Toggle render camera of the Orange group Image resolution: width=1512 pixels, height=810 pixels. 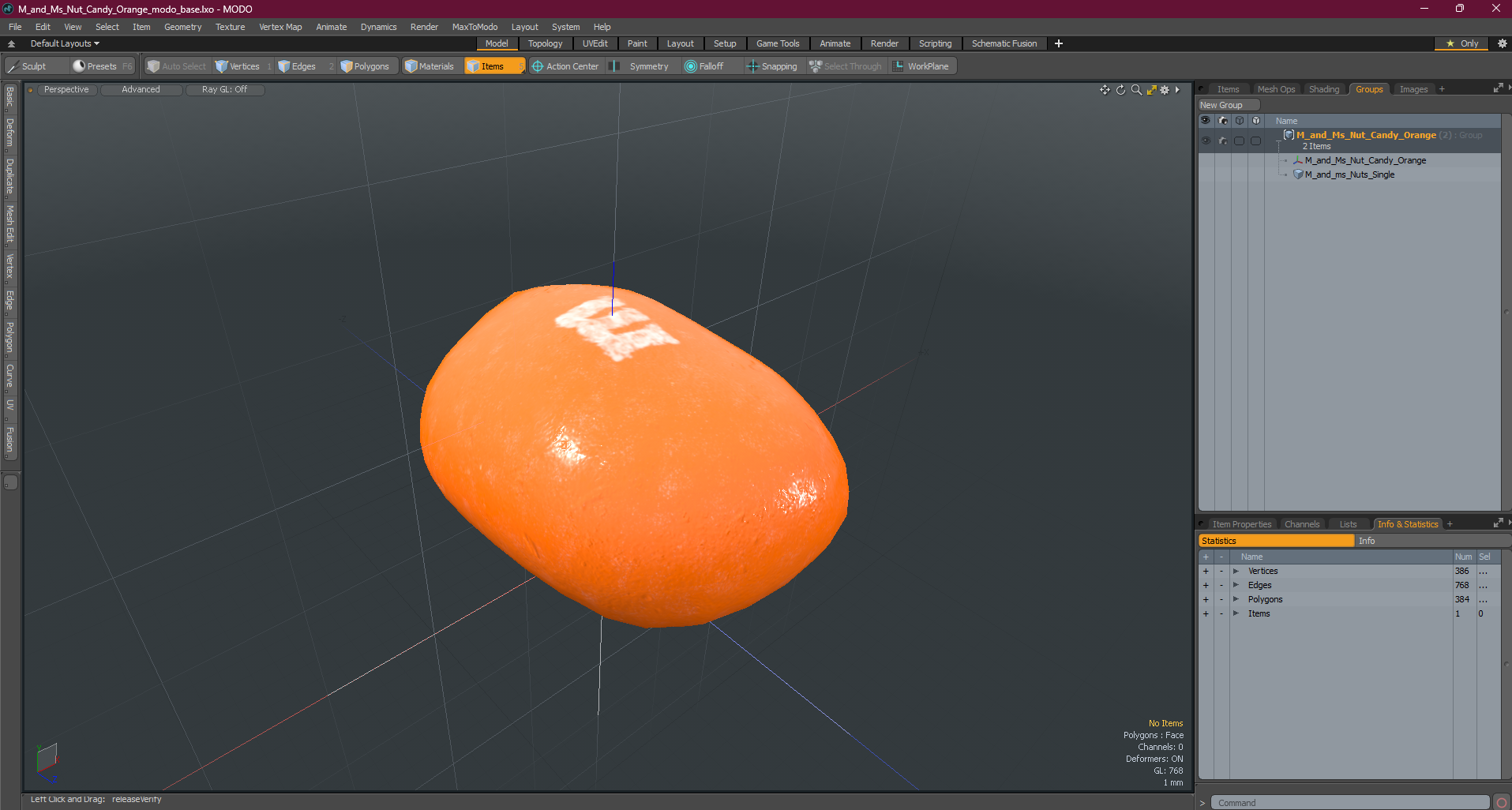[x=1222, y=141]
